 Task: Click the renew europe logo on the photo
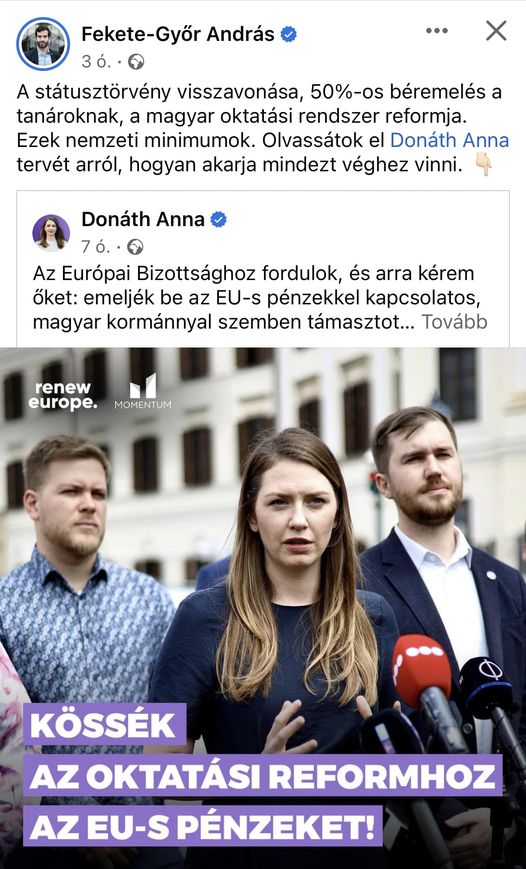pyautogui.click(x=63, y=396)
